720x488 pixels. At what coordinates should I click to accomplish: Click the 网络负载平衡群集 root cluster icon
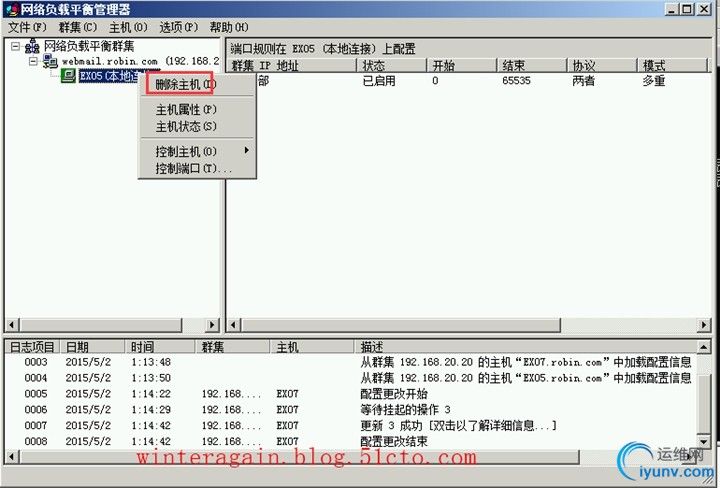pyautogui.click(x=32, y=46)
